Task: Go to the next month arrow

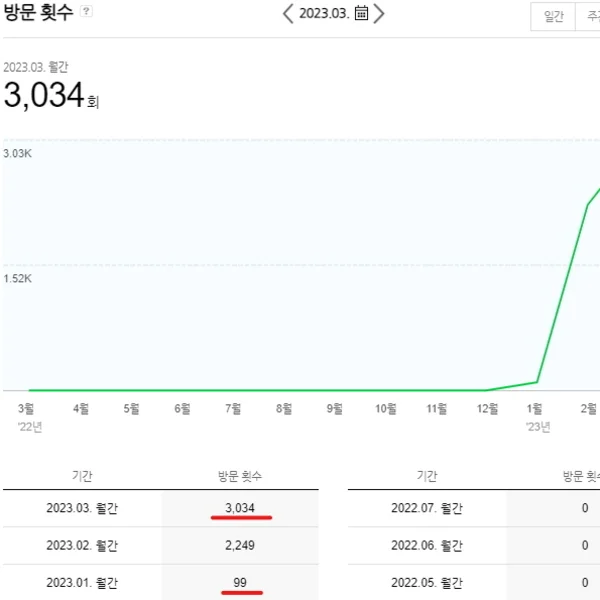Action: 378,13
